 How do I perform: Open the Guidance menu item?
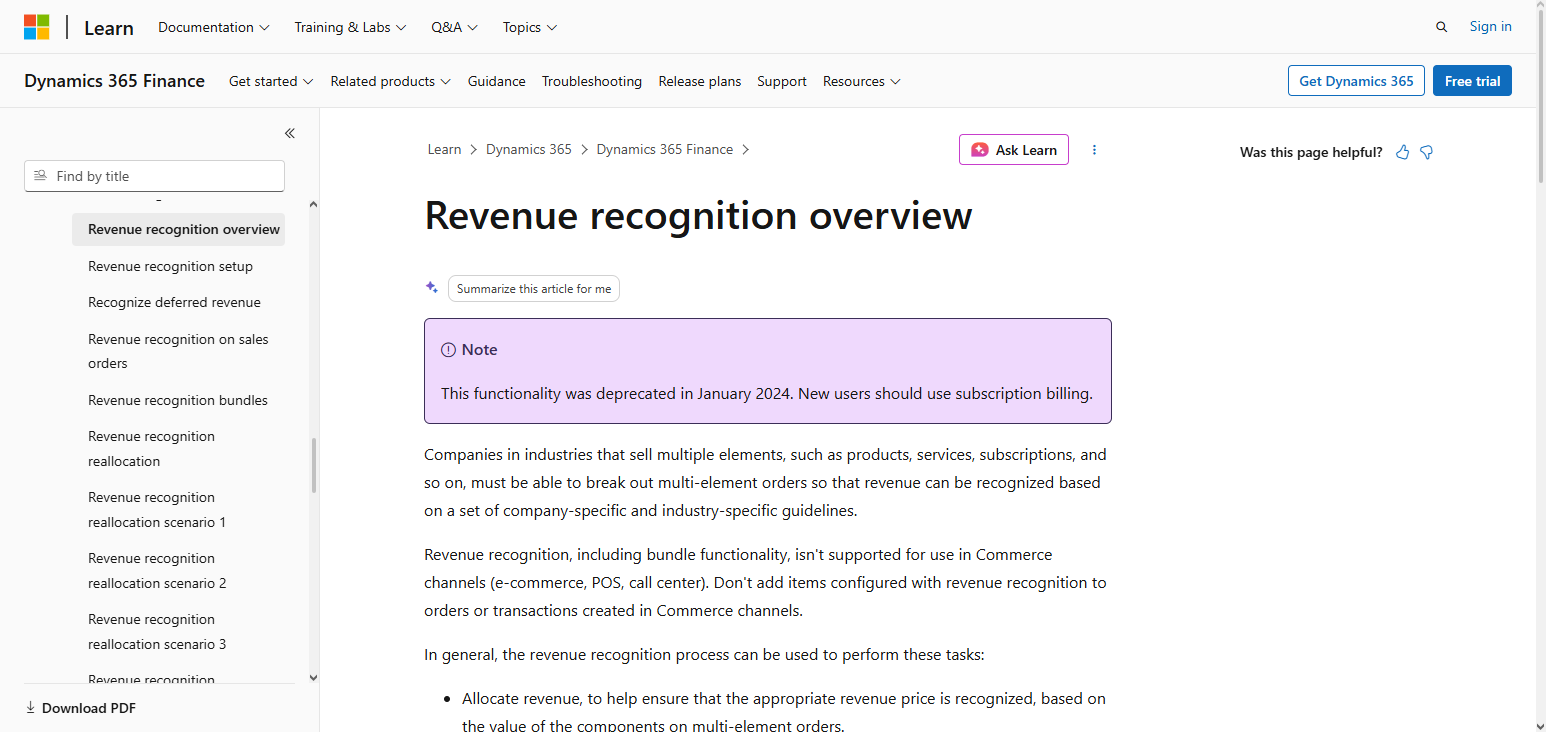[x=496, y=81]
